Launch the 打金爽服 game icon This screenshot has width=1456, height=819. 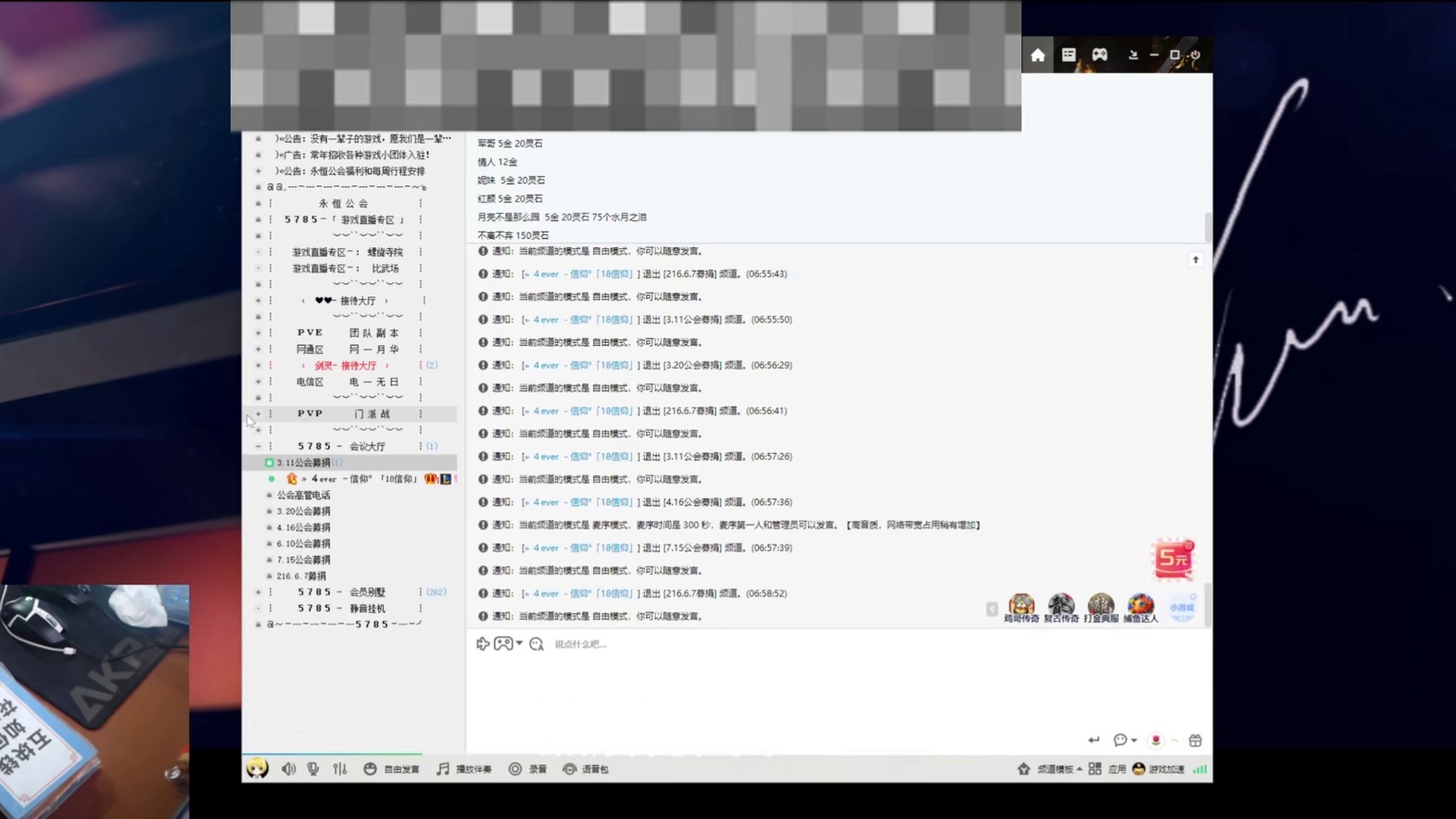[x=1101, y=609]
